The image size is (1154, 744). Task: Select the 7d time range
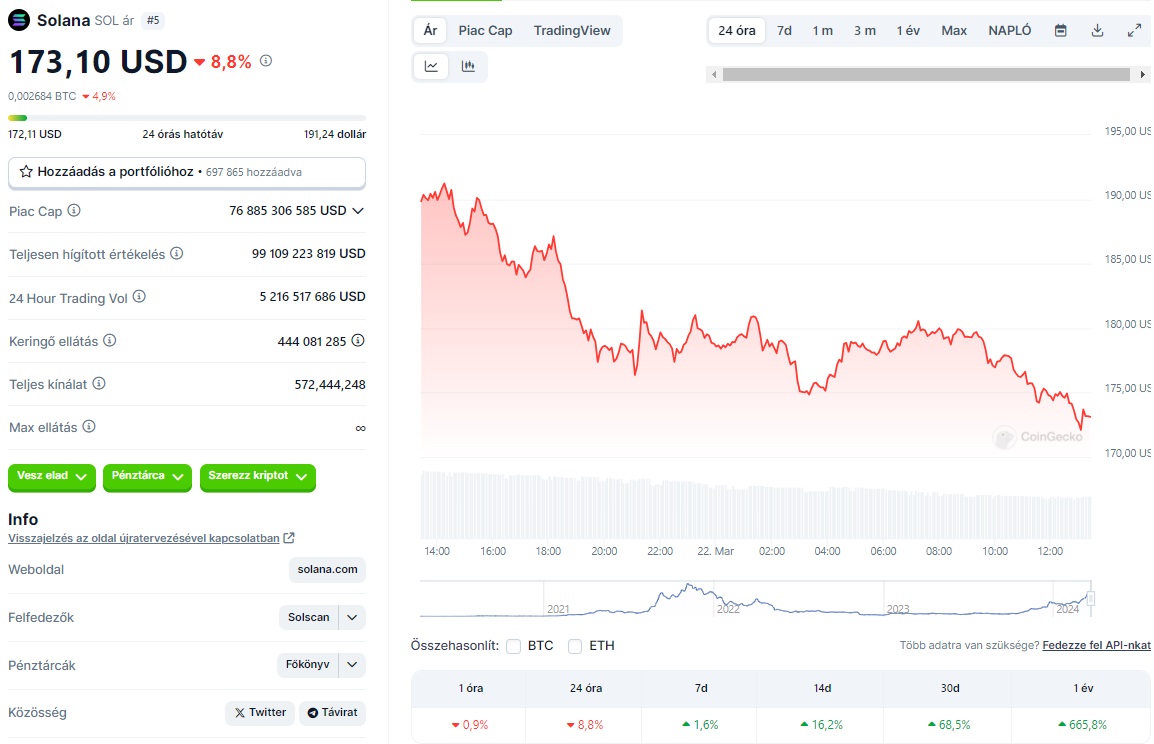pos(784,31)
